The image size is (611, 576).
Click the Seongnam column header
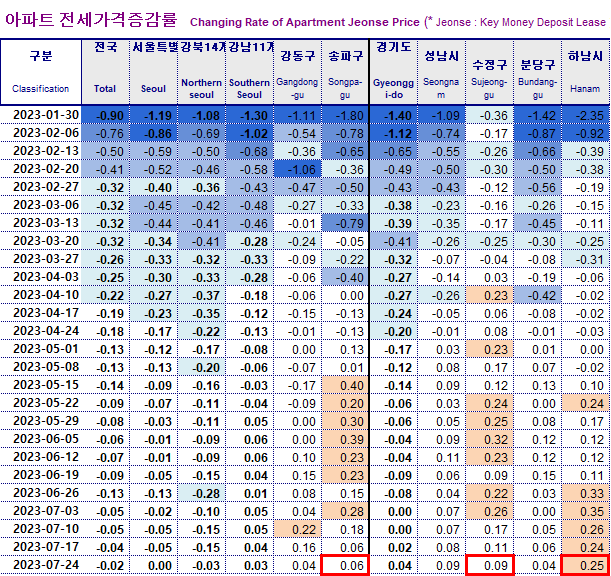[x=441, y=72]
